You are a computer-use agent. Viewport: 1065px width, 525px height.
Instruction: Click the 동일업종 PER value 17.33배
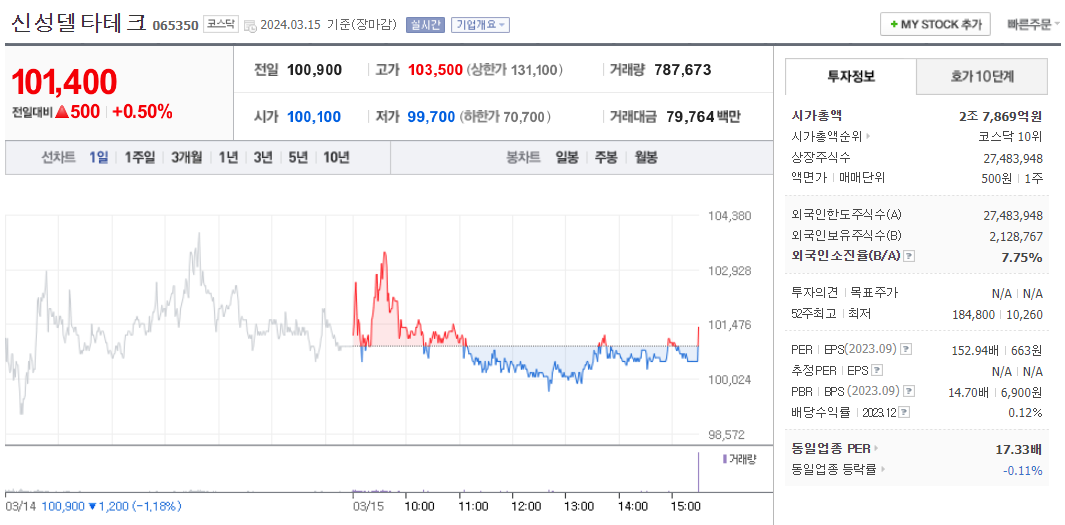pyautogui.click(x=1019, y=448)
